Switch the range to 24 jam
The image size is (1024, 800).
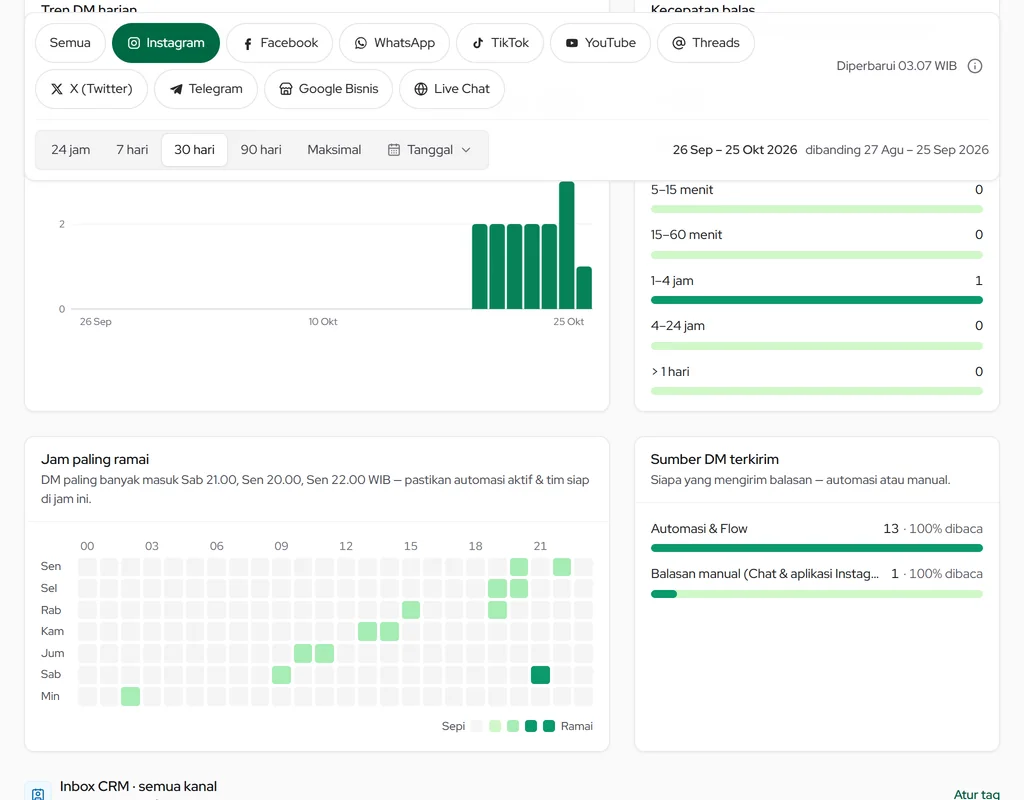(71, 150)
